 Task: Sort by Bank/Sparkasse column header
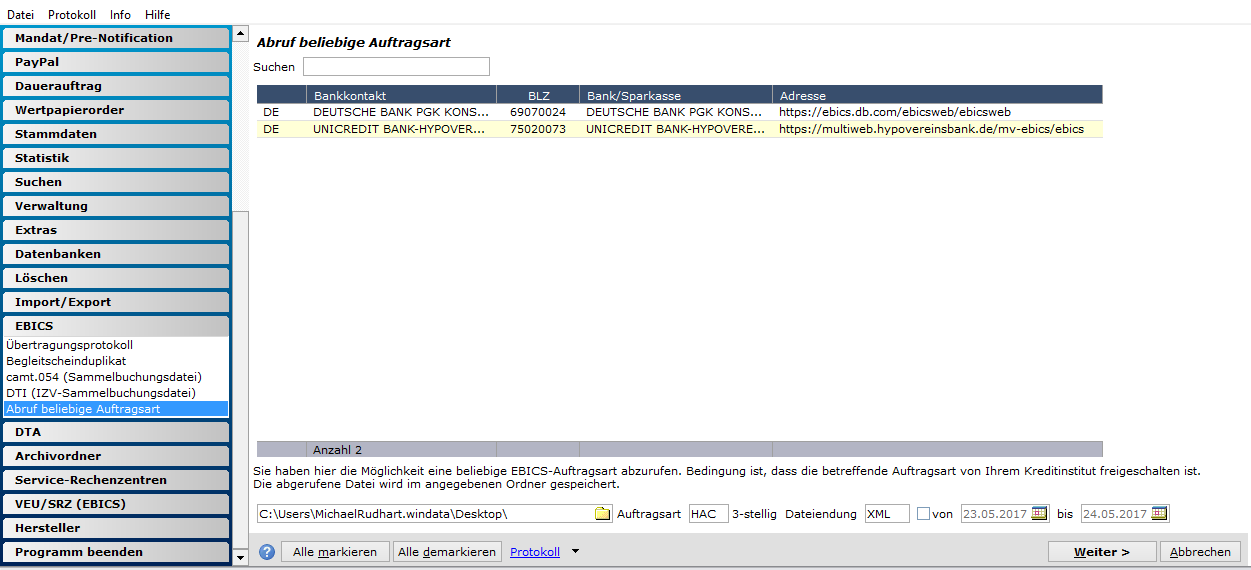point(676,95)
